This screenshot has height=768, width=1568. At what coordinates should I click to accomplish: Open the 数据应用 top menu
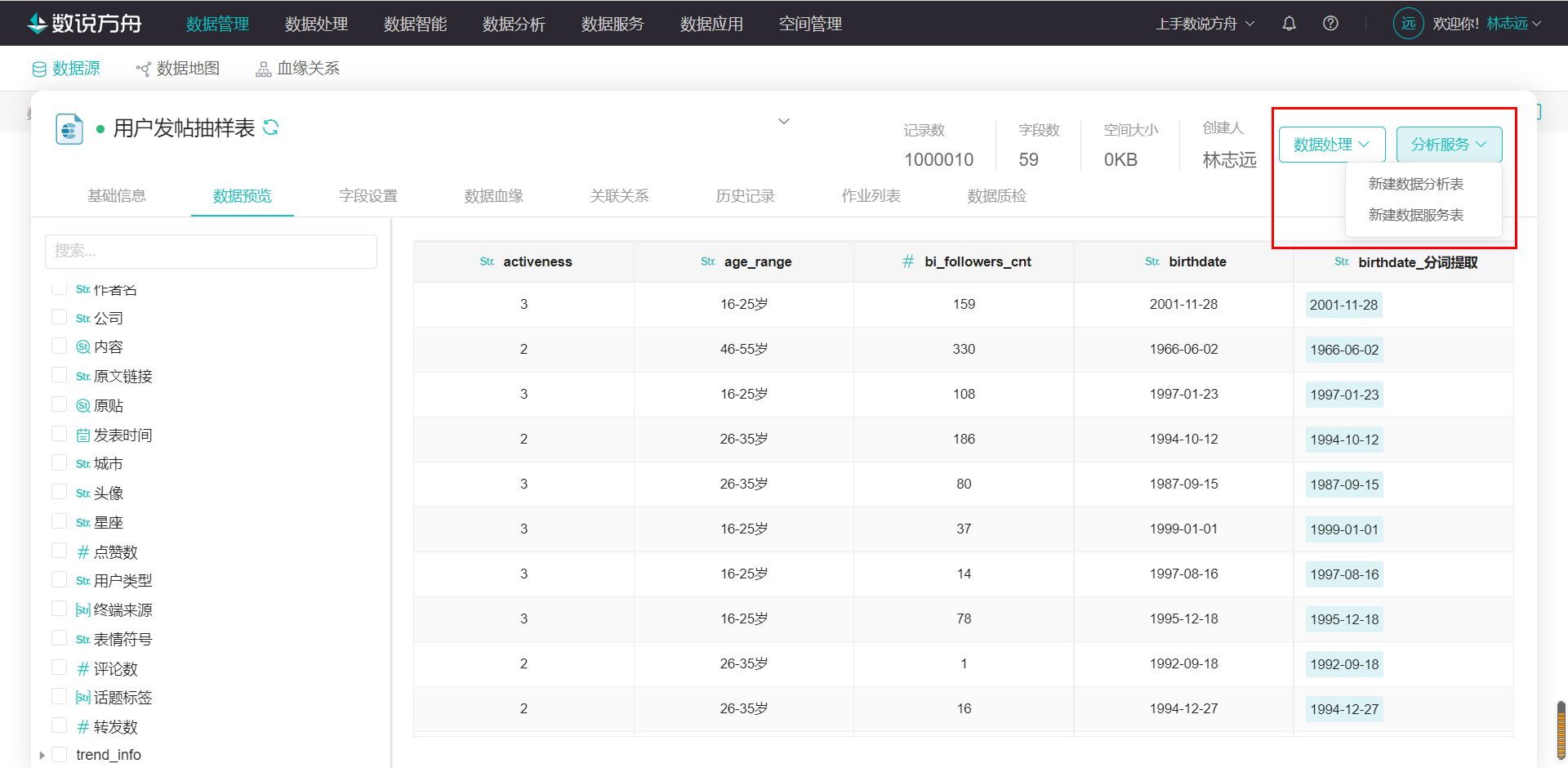coord(712,24)
